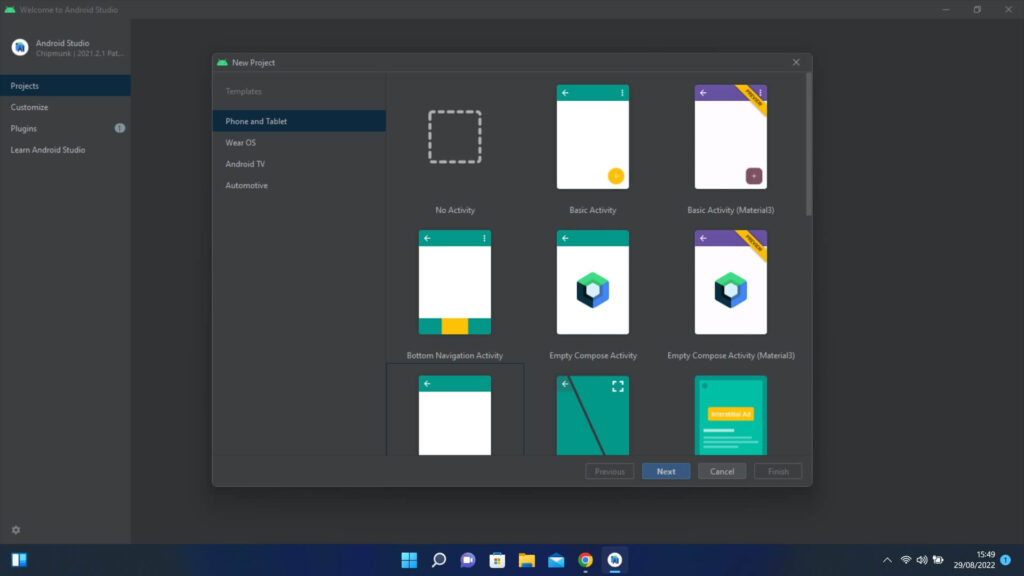The height and width of the screenshot is (576, 1024).
Task: Click the battery tray icon
Action: coord(938,560)
